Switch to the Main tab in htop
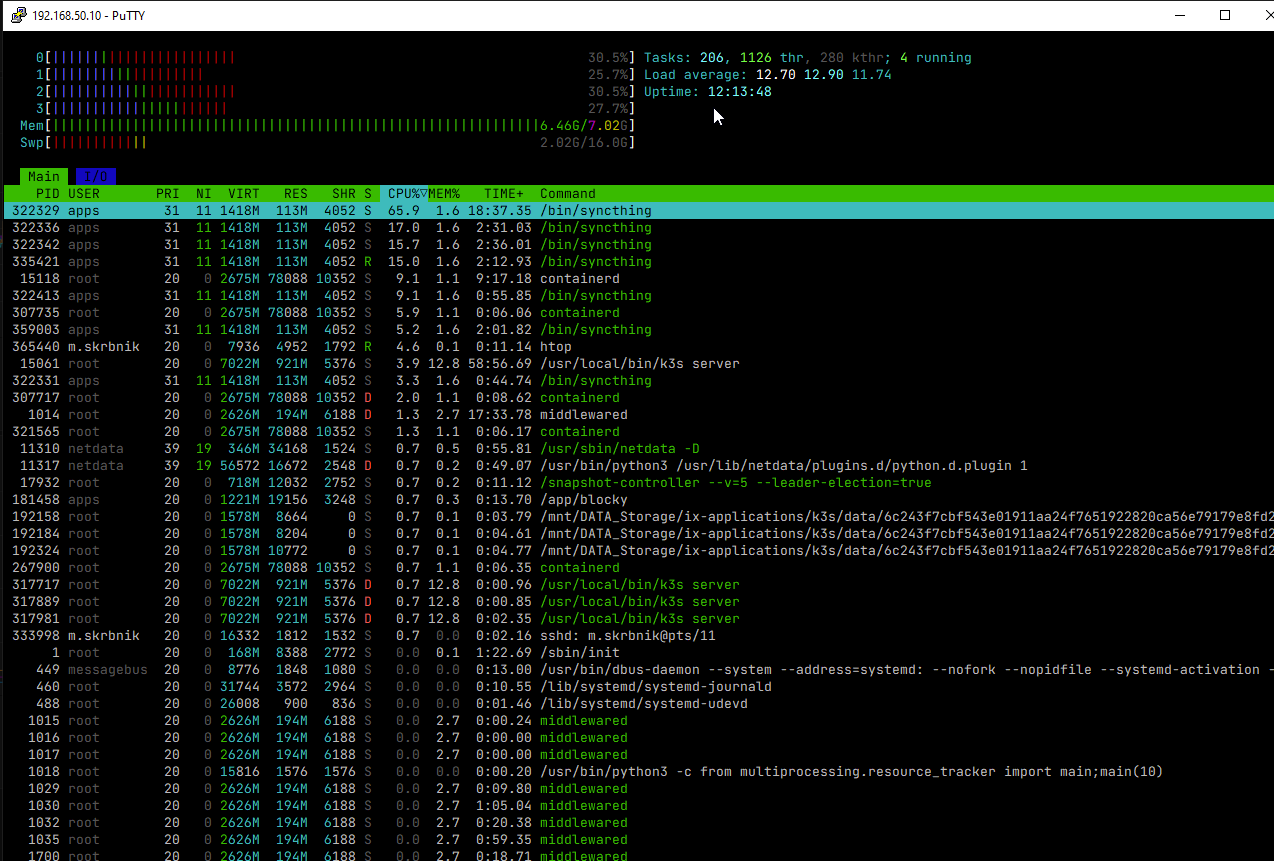The image size is (1274, 861). pos(44,177)
